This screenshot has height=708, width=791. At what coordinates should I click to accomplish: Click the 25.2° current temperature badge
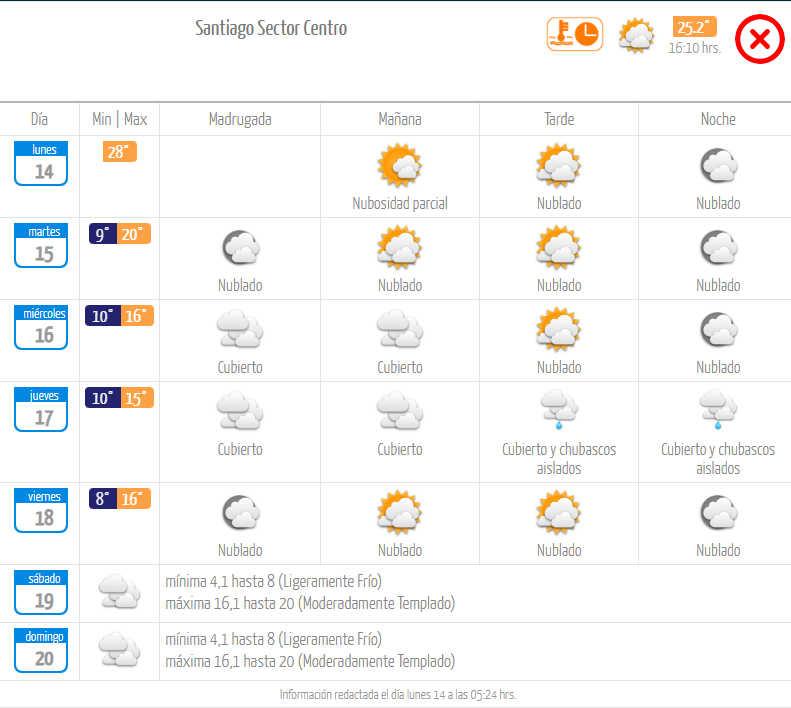[x=694, y=27]
